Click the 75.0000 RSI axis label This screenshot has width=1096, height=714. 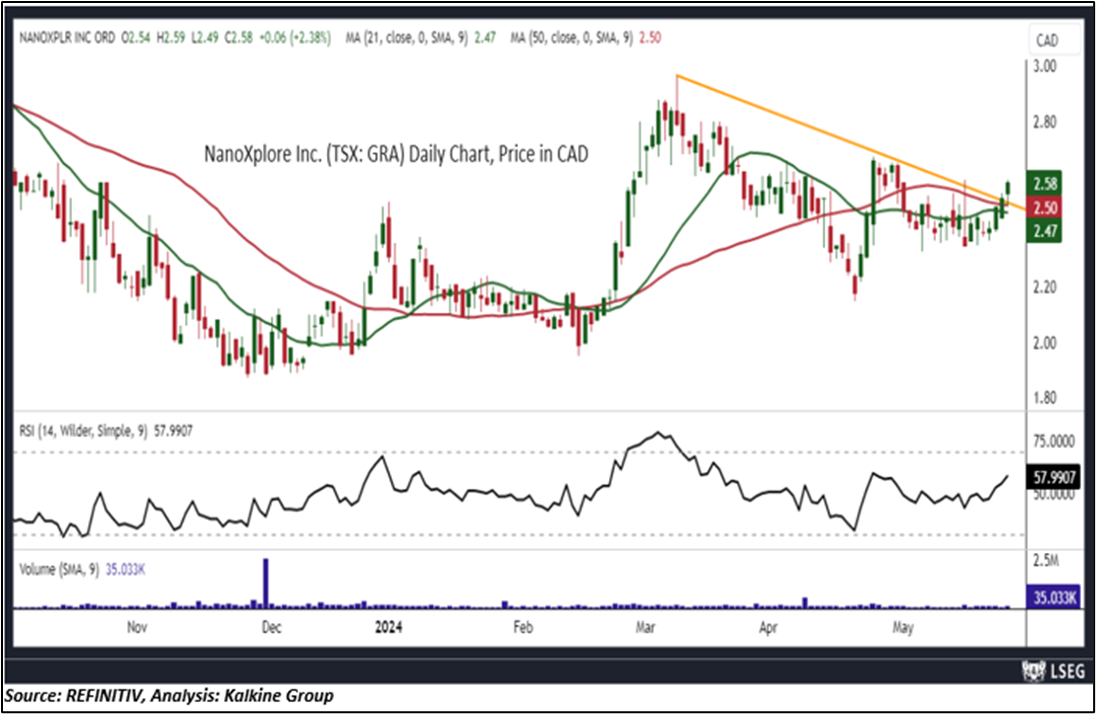[1053, 441]
